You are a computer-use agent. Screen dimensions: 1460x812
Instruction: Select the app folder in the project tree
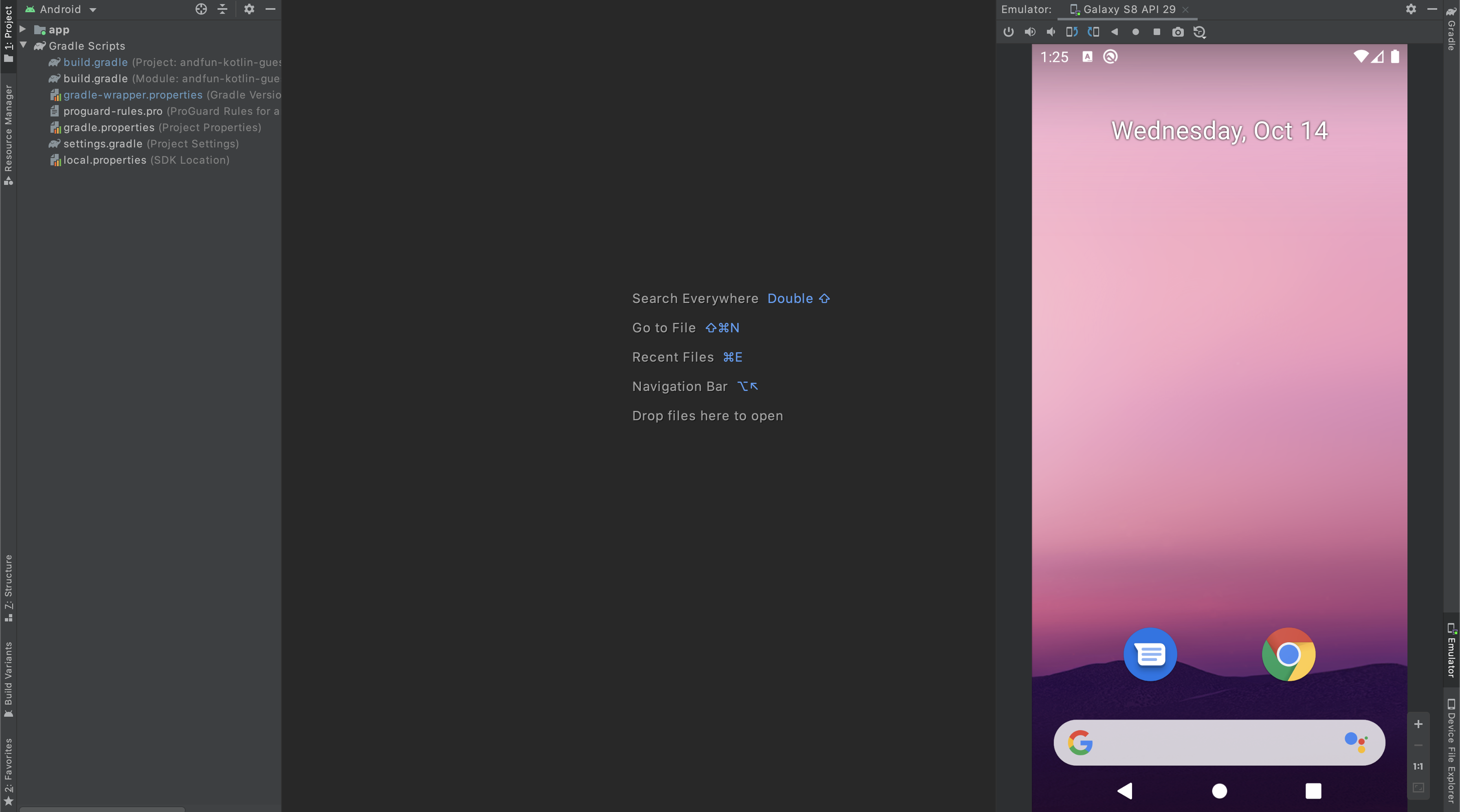pyautogui.click(x=59, y=29)
